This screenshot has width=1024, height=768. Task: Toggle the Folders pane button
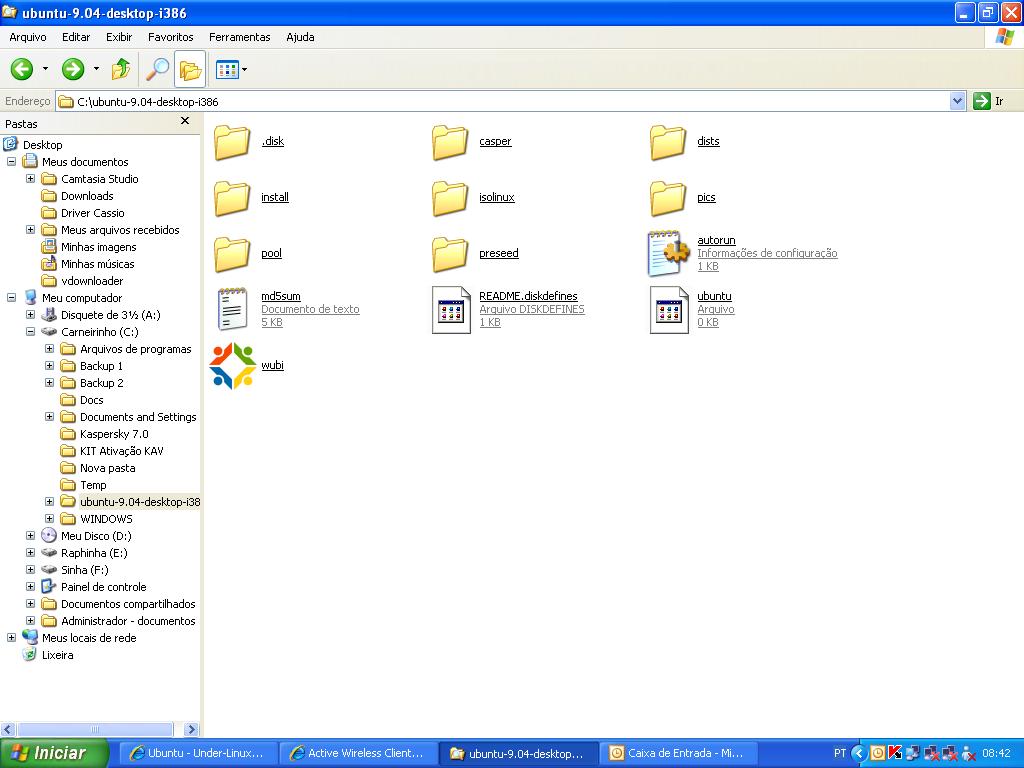(190, 69)
